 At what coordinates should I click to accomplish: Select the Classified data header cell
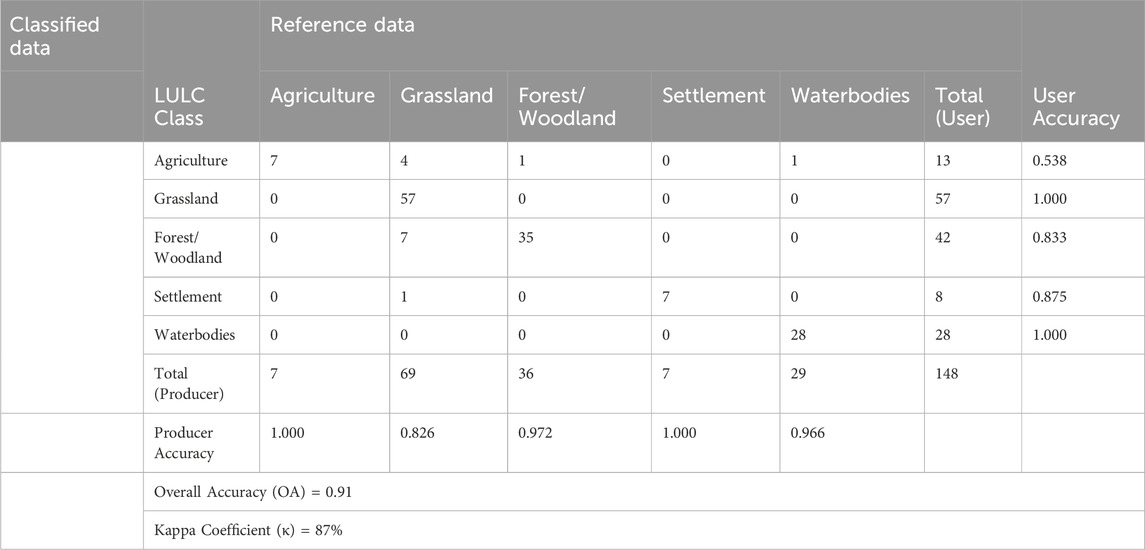(72, 36)
